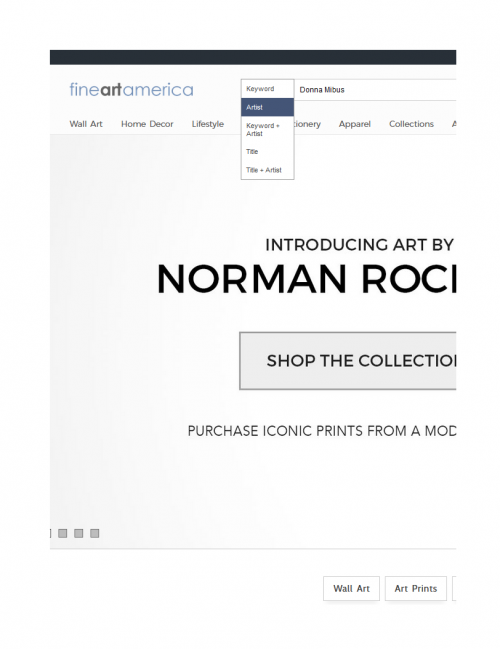500x649 pixels.
Task: Open the Home Decor menu
Action: pos(147,124)
